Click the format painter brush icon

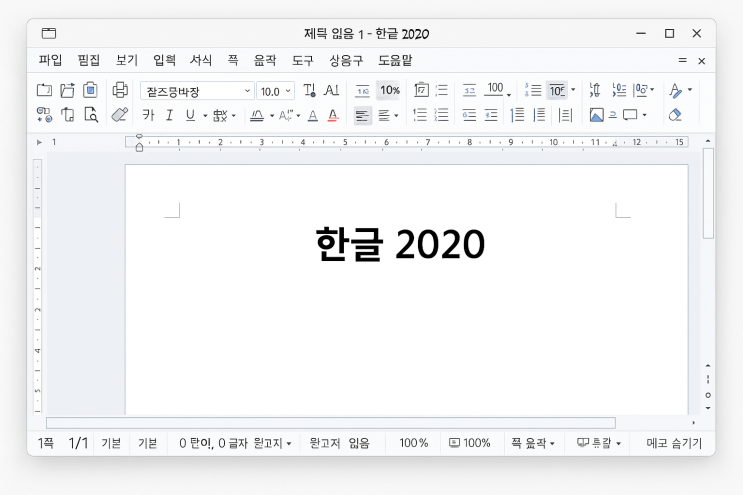click(x=119, y=115)
